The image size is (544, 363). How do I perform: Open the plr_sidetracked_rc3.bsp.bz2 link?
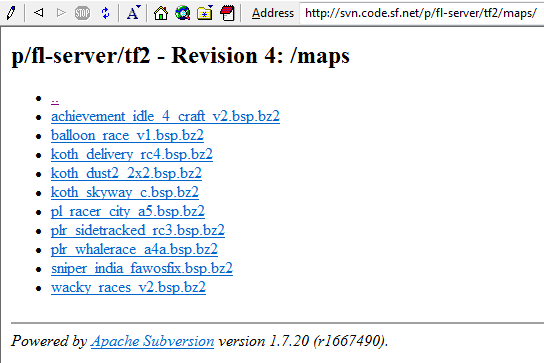pos(138,230)
